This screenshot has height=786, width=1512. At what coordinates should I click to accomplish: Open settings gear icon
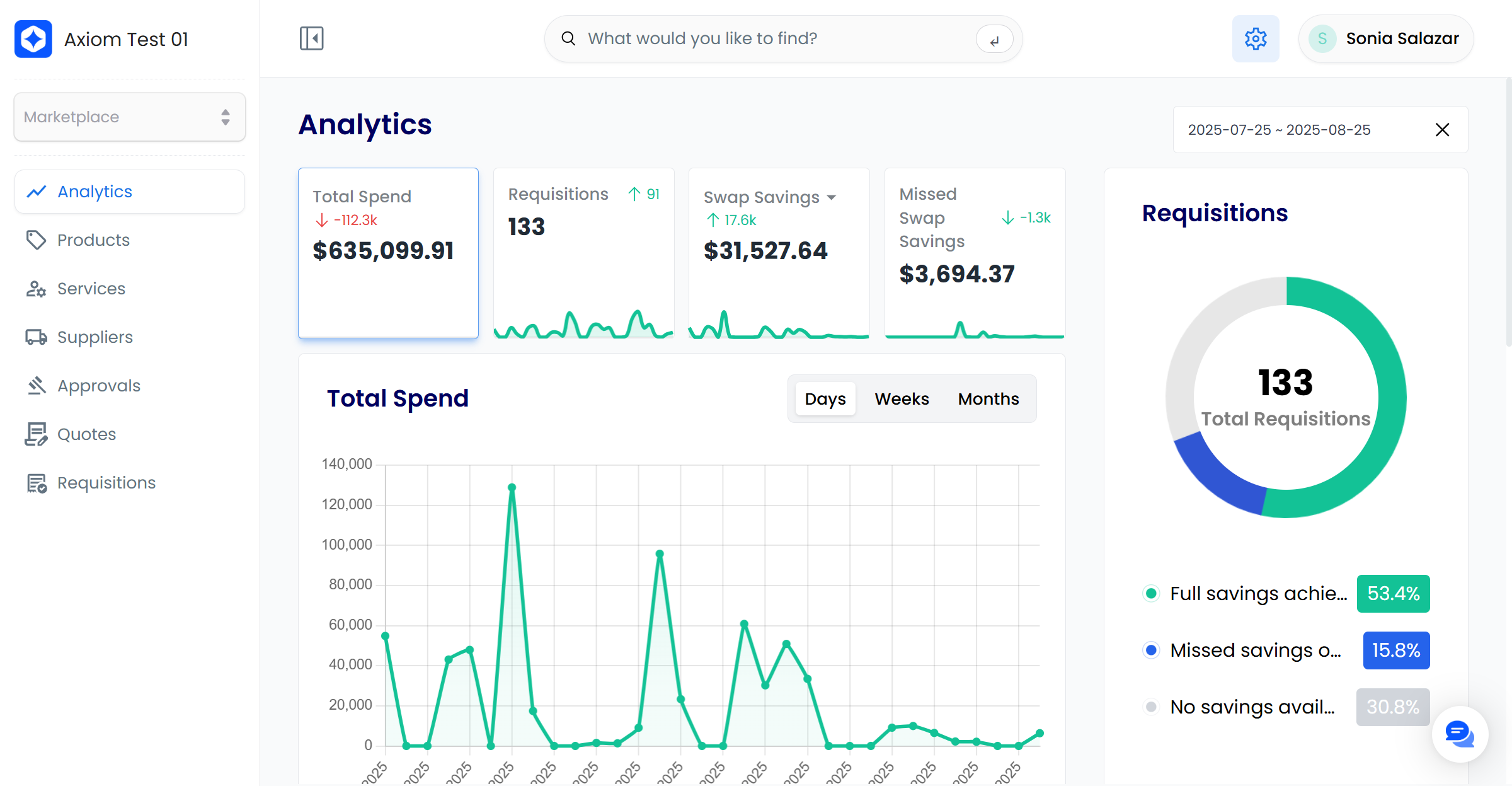tap(1255, 38)
